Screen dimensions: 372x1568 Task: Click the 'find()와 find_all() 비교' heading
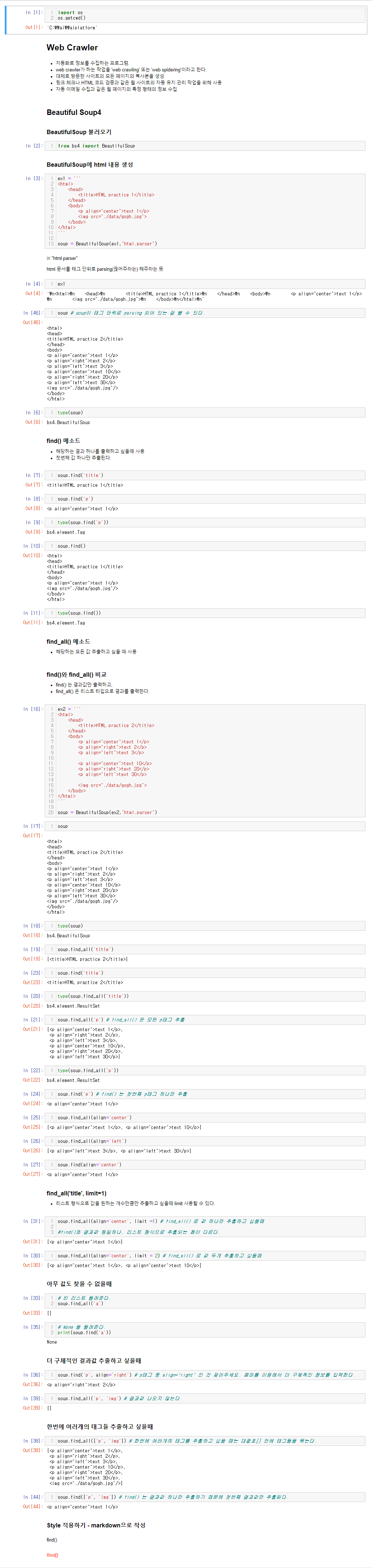click(x=76, y=675)
